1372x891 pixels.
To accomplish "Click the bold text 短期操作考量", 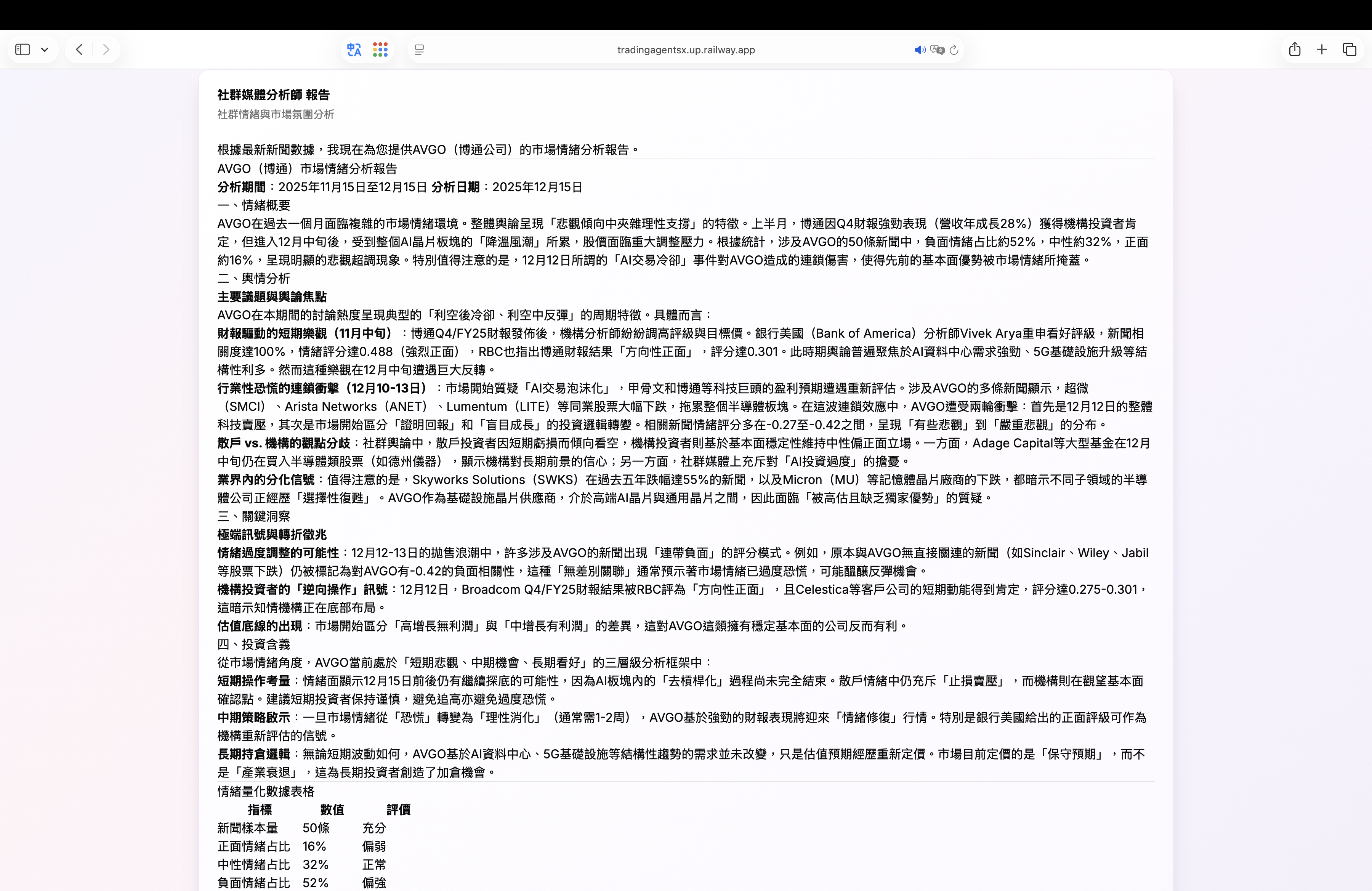I will pyautogui.click(x=254, y=681).
